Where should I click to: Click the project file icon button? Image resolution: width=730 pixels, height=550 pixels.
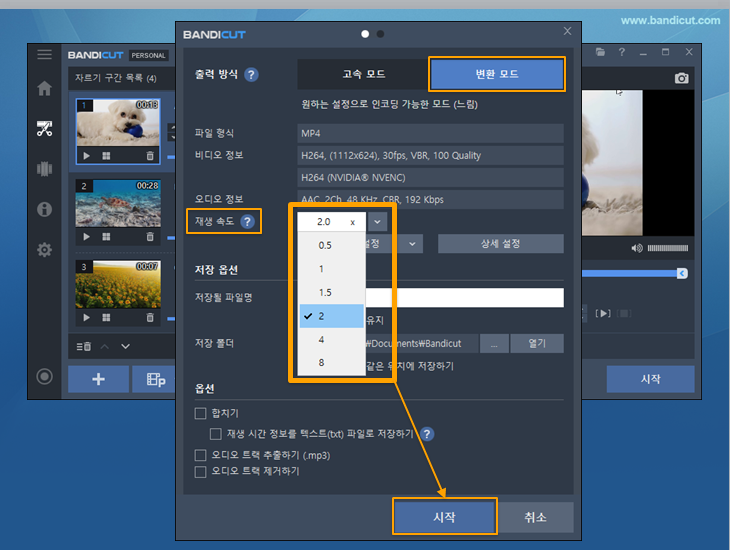[x=155, y=379]
